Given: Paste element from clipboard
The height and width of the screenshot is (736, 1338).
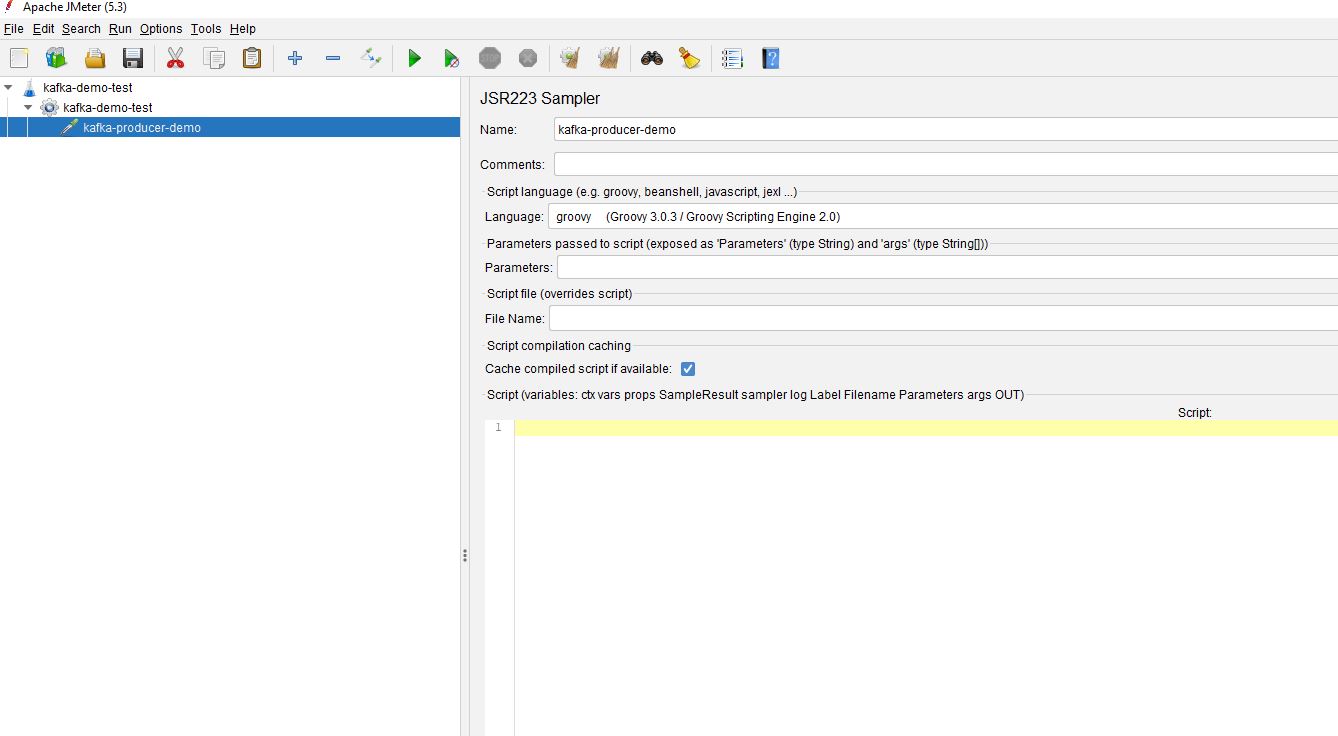Looking at the screenshot, I should tap(251, 58).
